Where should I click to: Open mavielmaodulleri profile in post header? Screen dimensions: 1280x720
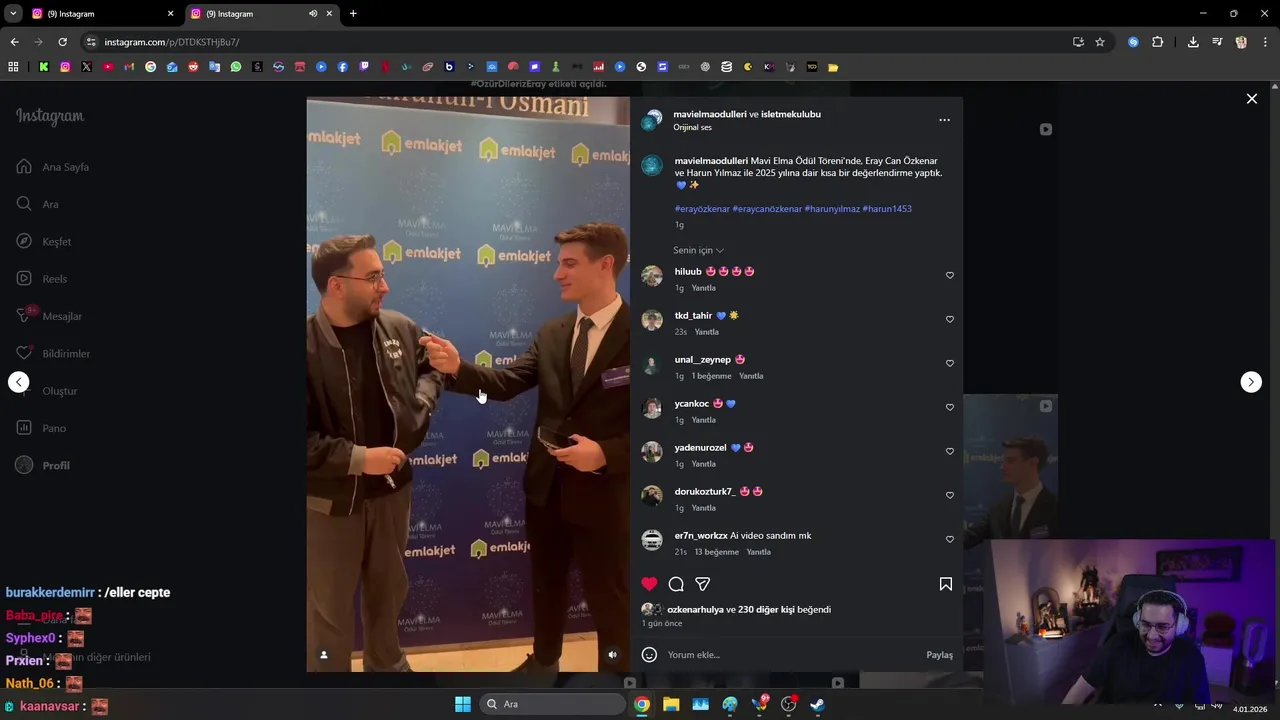pyautogui.click(x=710, y=114)
